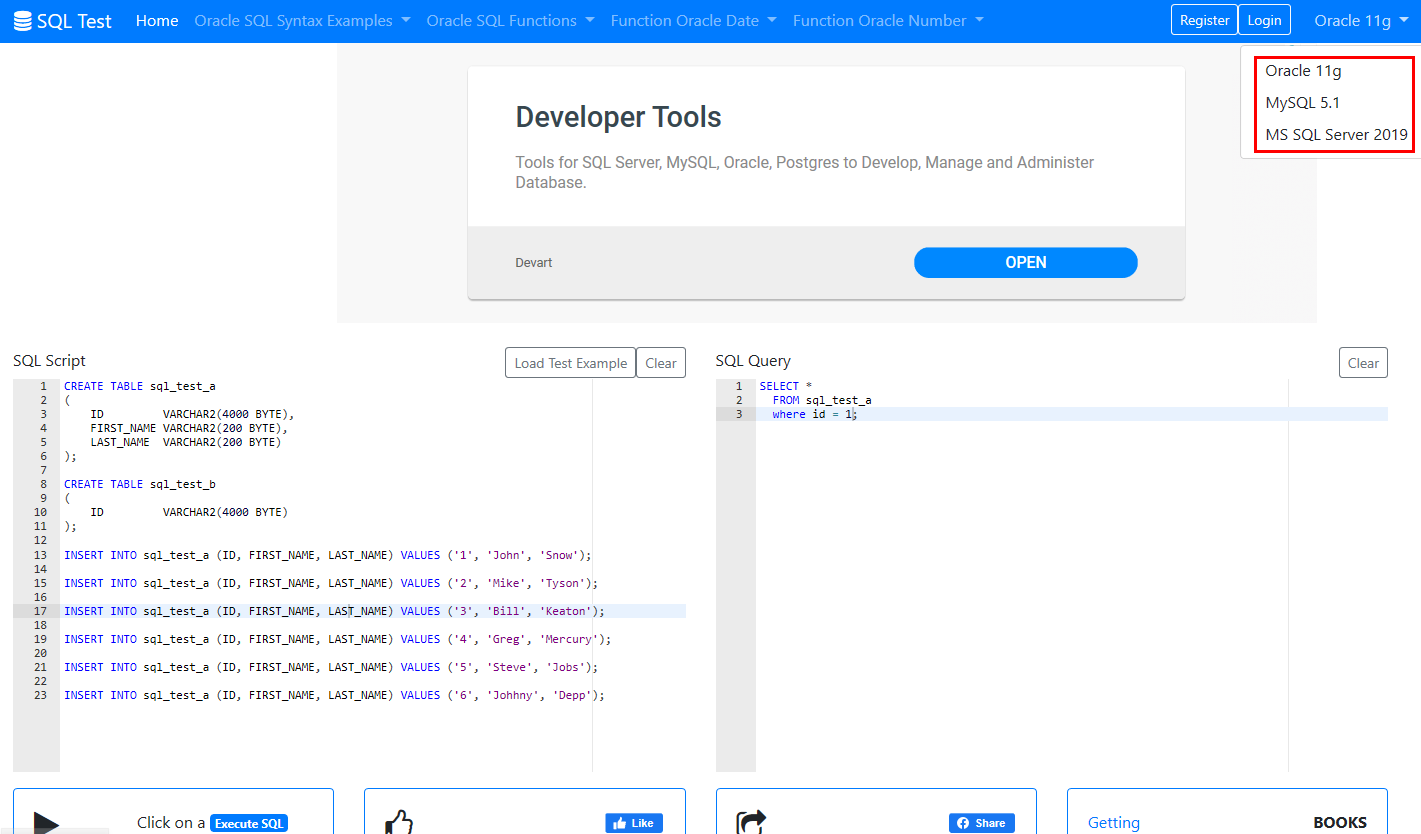Click the SQL Query panel title
This screenshot has height=834, width=1421.
[753, 361]
